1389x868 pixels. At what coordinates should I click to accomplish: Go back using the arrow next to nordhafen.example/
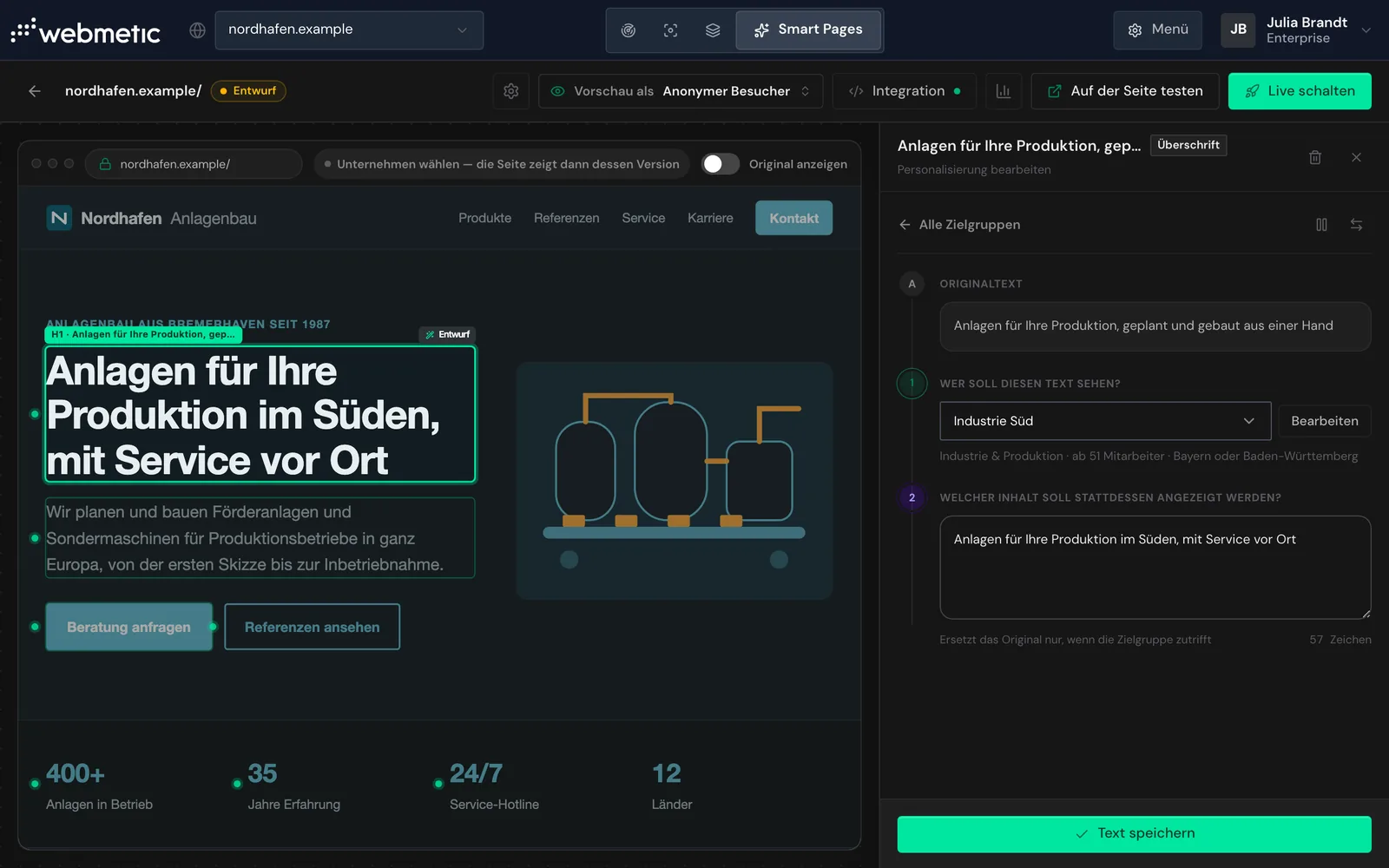point(35,91)
